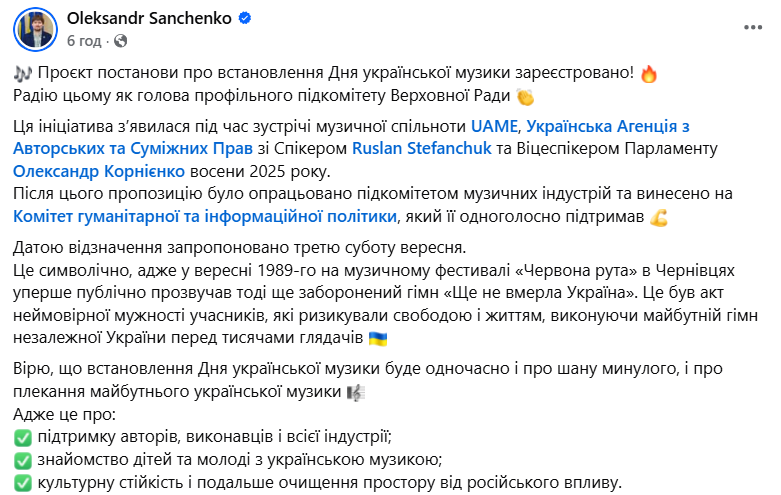Open the post timestamp '6 год'

(x=82, y=41)
